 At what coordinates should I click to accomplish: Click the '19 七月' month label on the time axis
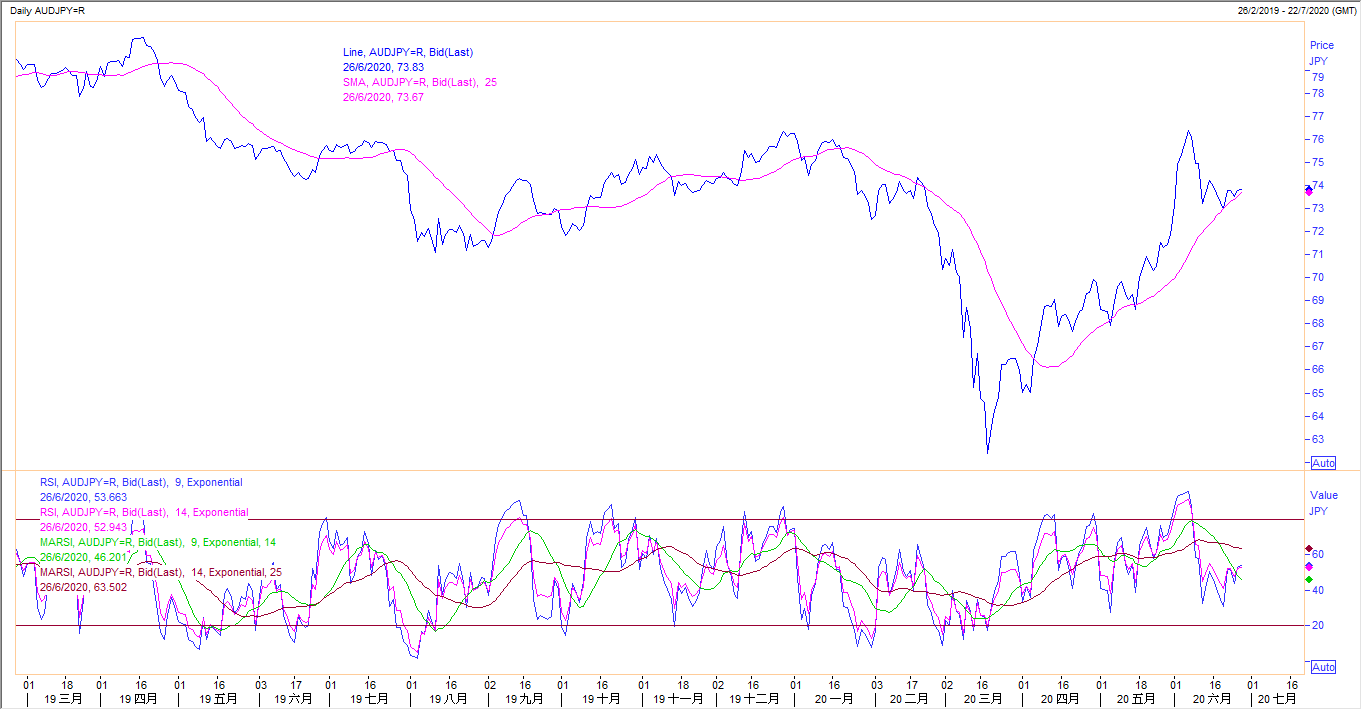coord(368,699)
